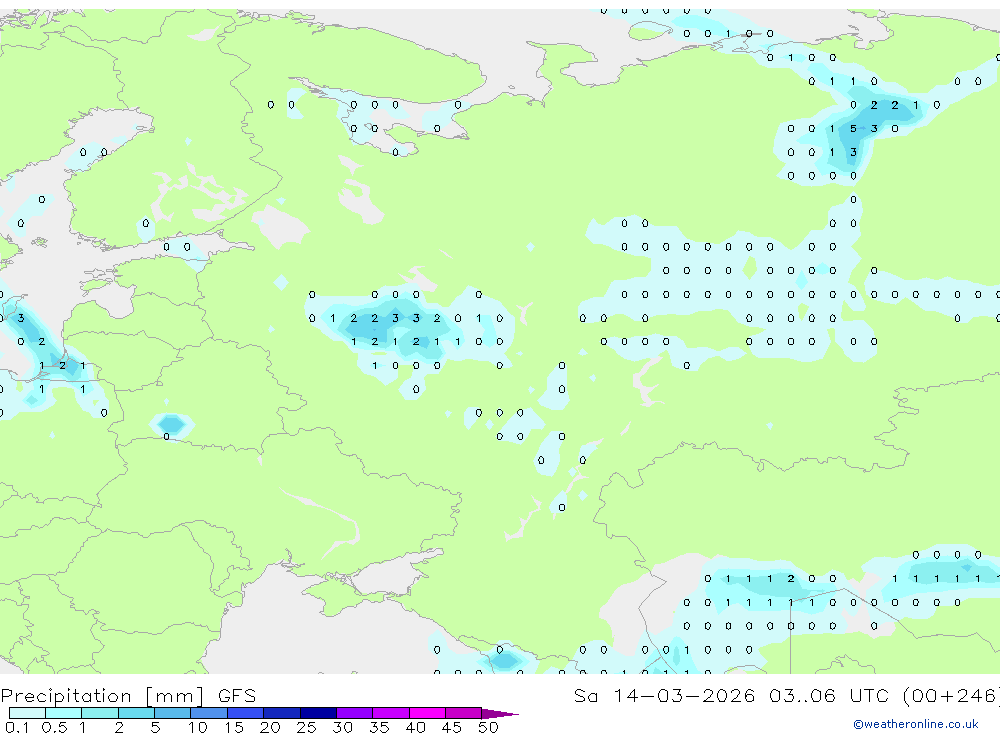The height and width of the screenshot is (733, 1000).
Task: Click the 45–50 mm legend swatch
Action: pyautogui.click(x=464, y=713)
